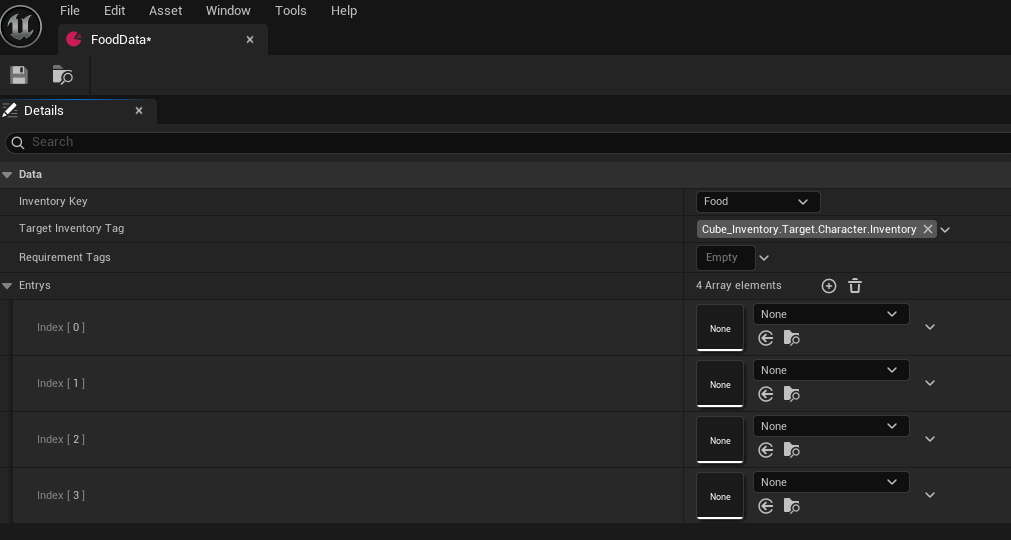Remove Cube_Inventory.Target.Character.Inventory tag with X
Image resolution: width=1011 pixels, height=540 pixels.
click(x=927, y=229)
